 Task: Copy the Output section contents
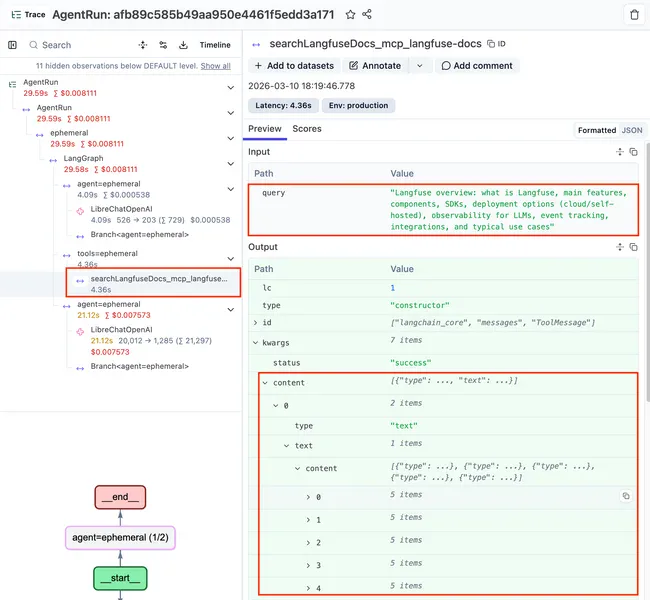(x=634, y=247)
